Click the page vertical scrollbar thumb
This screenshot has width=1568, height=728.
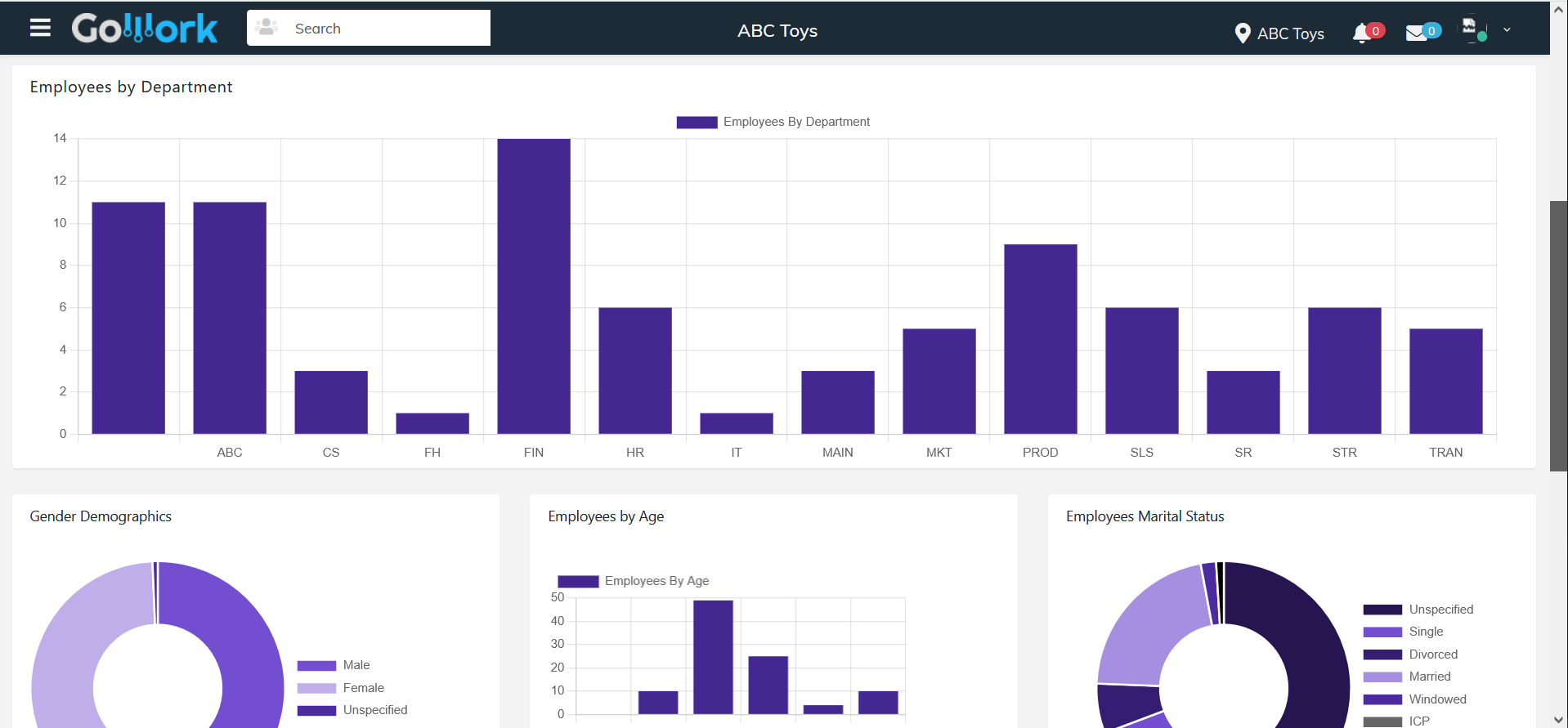pos(1558,336)
